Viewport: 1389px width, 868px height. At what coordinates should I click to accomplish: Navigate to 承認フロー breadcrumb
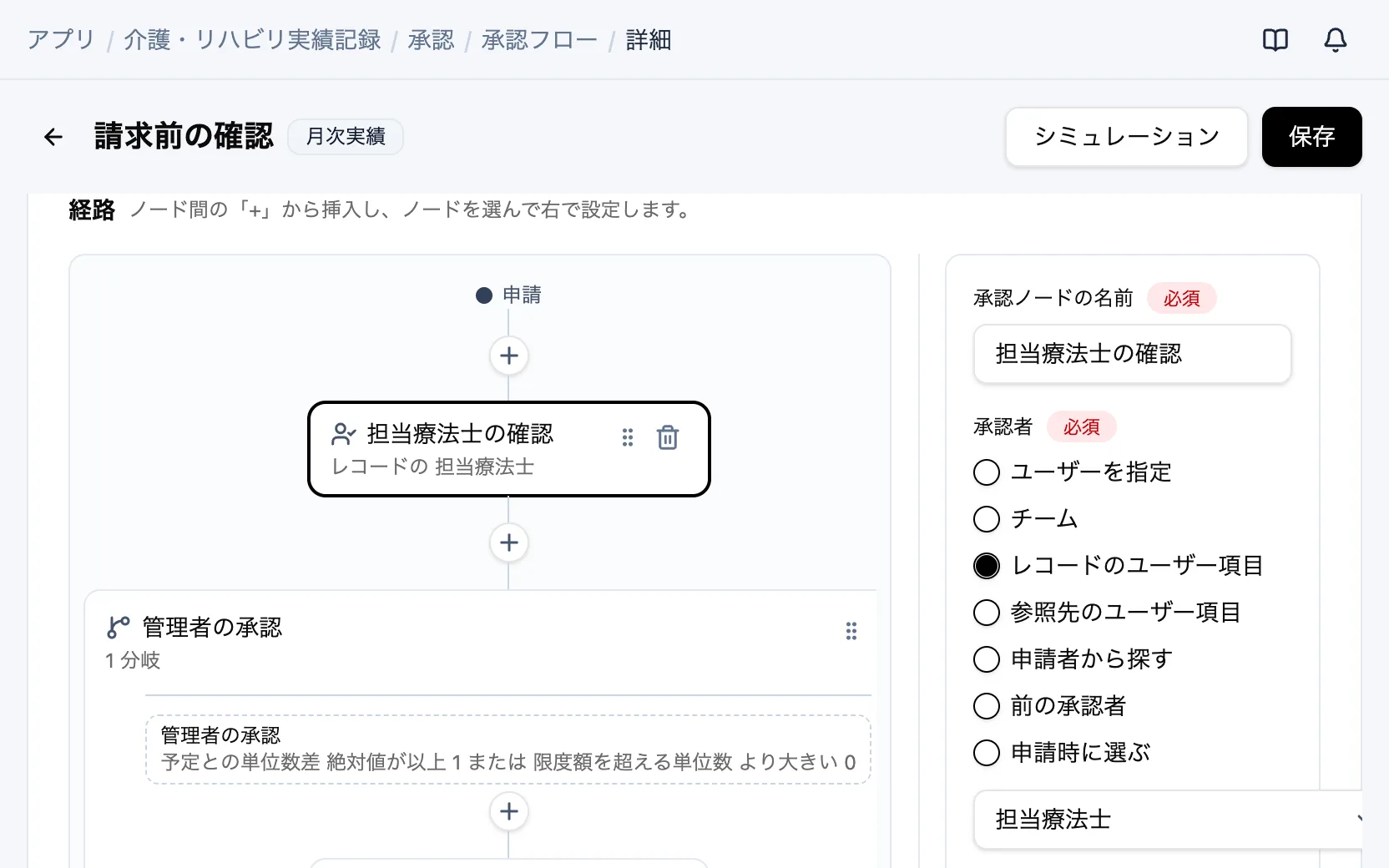(539, 40)
